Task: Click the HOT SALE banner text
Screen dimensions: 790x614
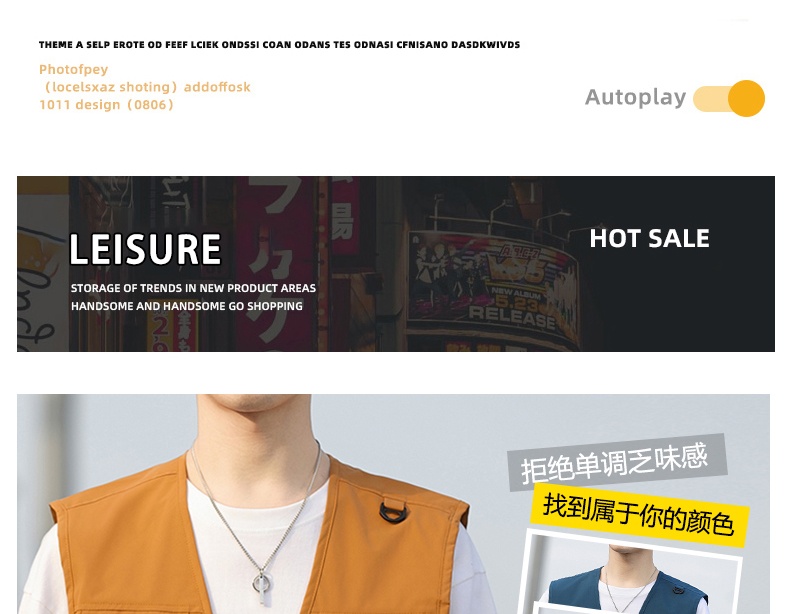Action: click(649, 238)
